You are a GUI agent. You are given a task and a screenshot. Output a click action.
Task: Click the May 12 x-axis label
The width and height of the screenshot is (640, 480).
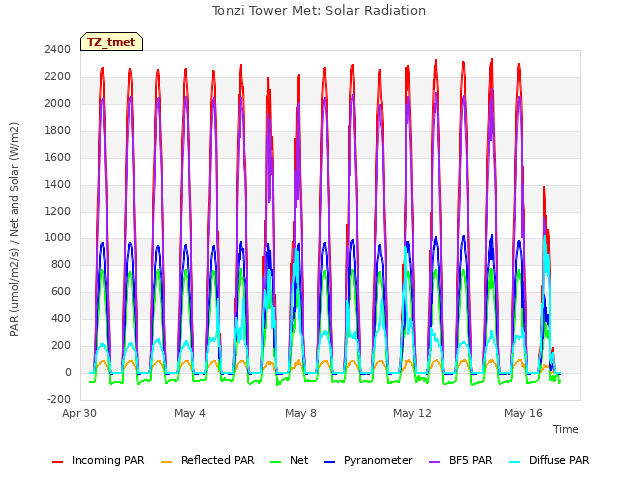pyautogui.click(x=412, y=413)
